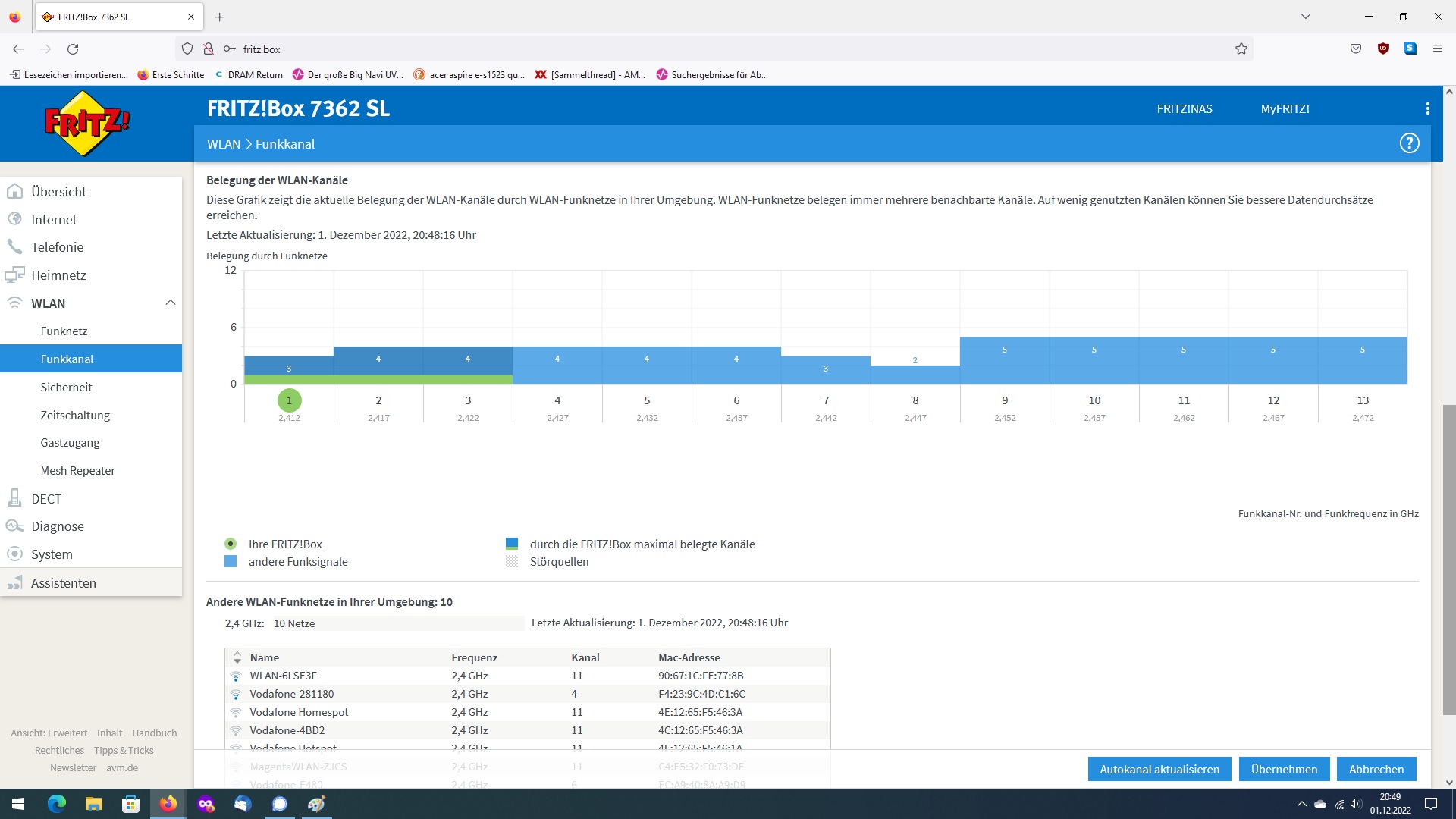
Task: Open Firefox application hamburger menu
Action: tap(1437, 49)
